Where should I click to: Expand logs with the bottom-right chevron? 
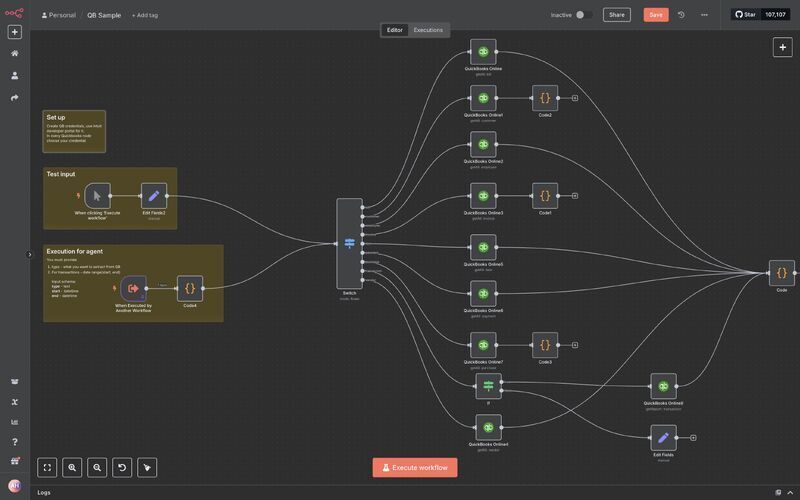(x=790, y=492)
